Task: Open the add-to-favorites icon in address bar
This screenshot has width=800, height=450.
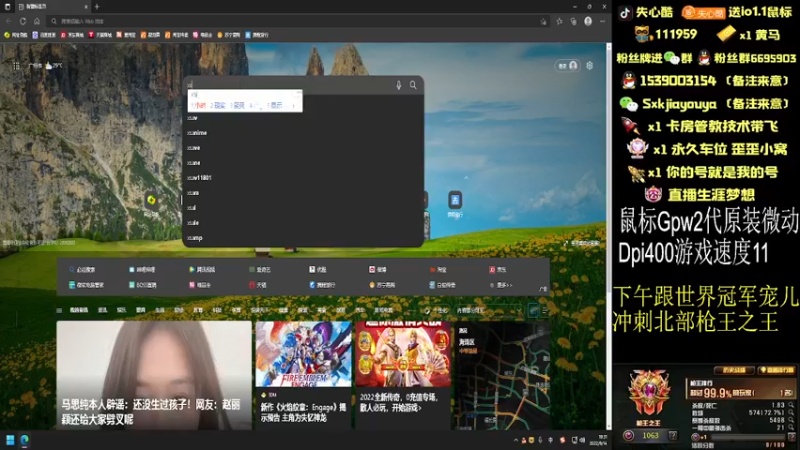Action: (543, 21)
